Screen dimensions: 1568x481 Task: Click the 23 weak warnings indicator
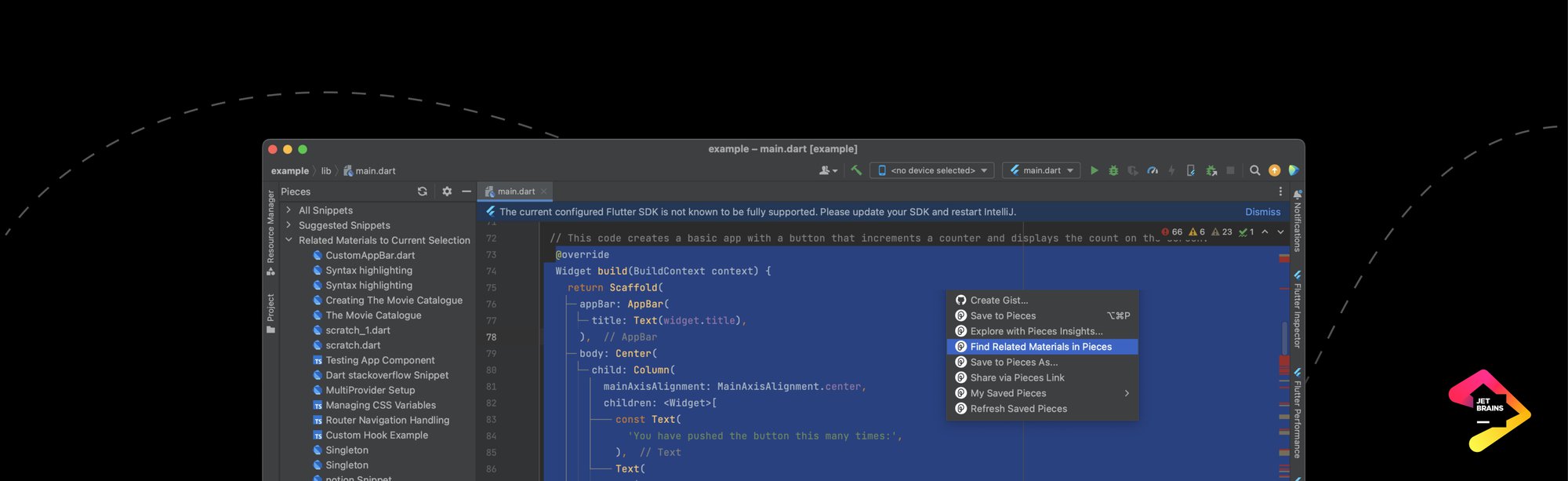pyautogui.click(x=1221, y=232)
